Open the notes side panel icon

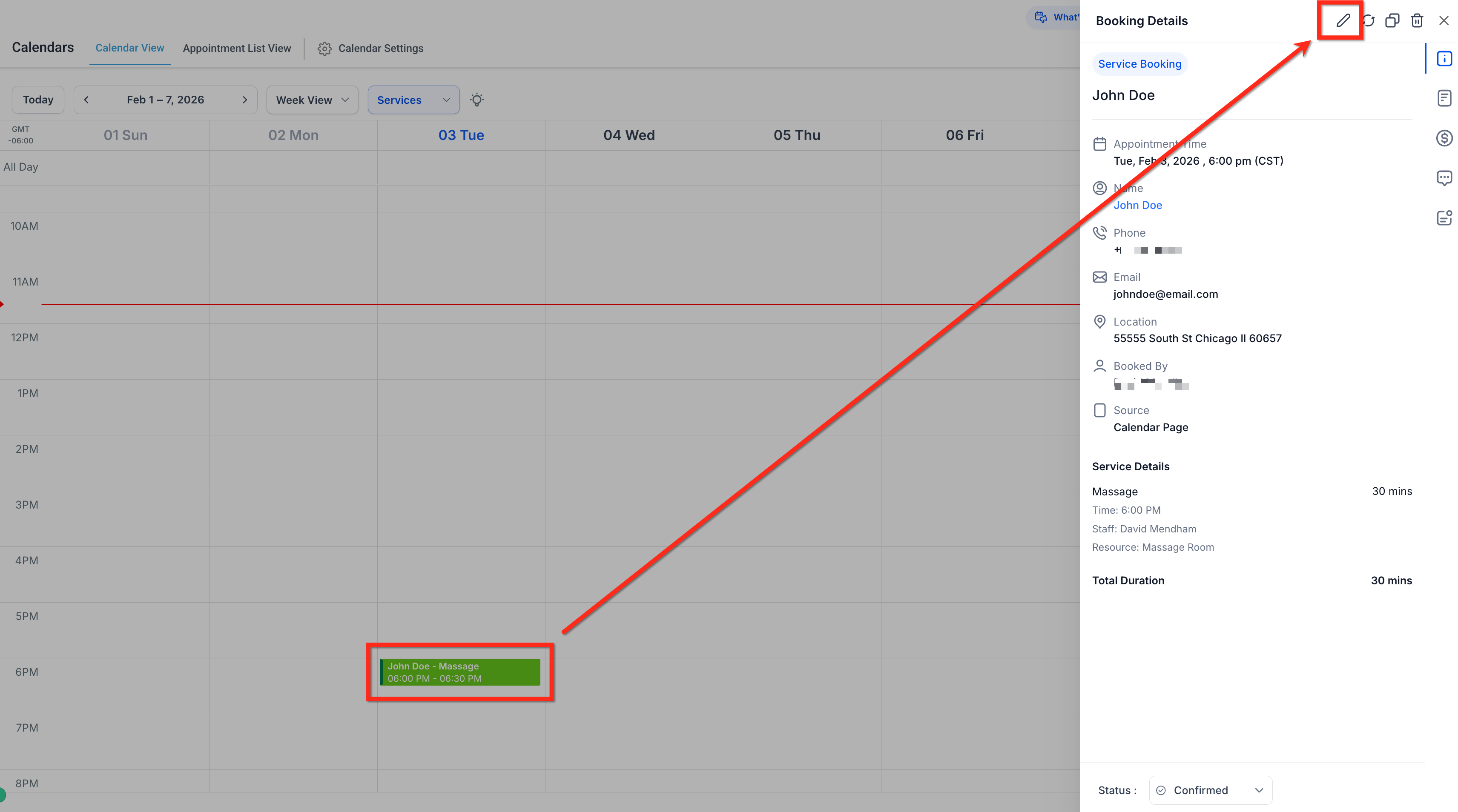click(x=1444, y=98)
